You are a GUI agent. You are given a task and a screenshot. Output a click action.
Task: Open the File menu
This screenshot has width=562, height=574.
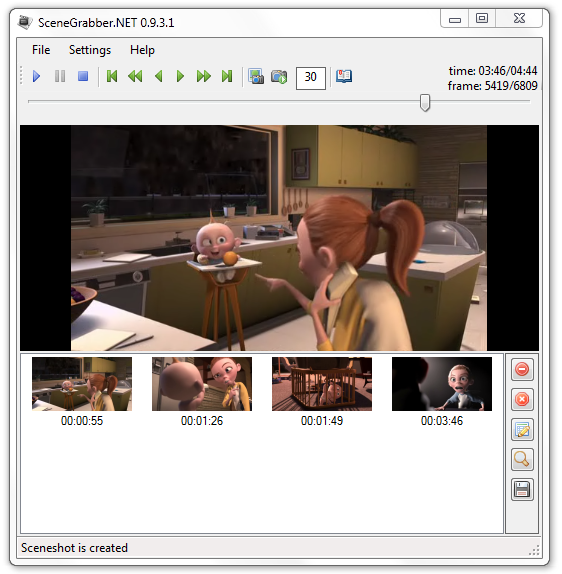41,50
